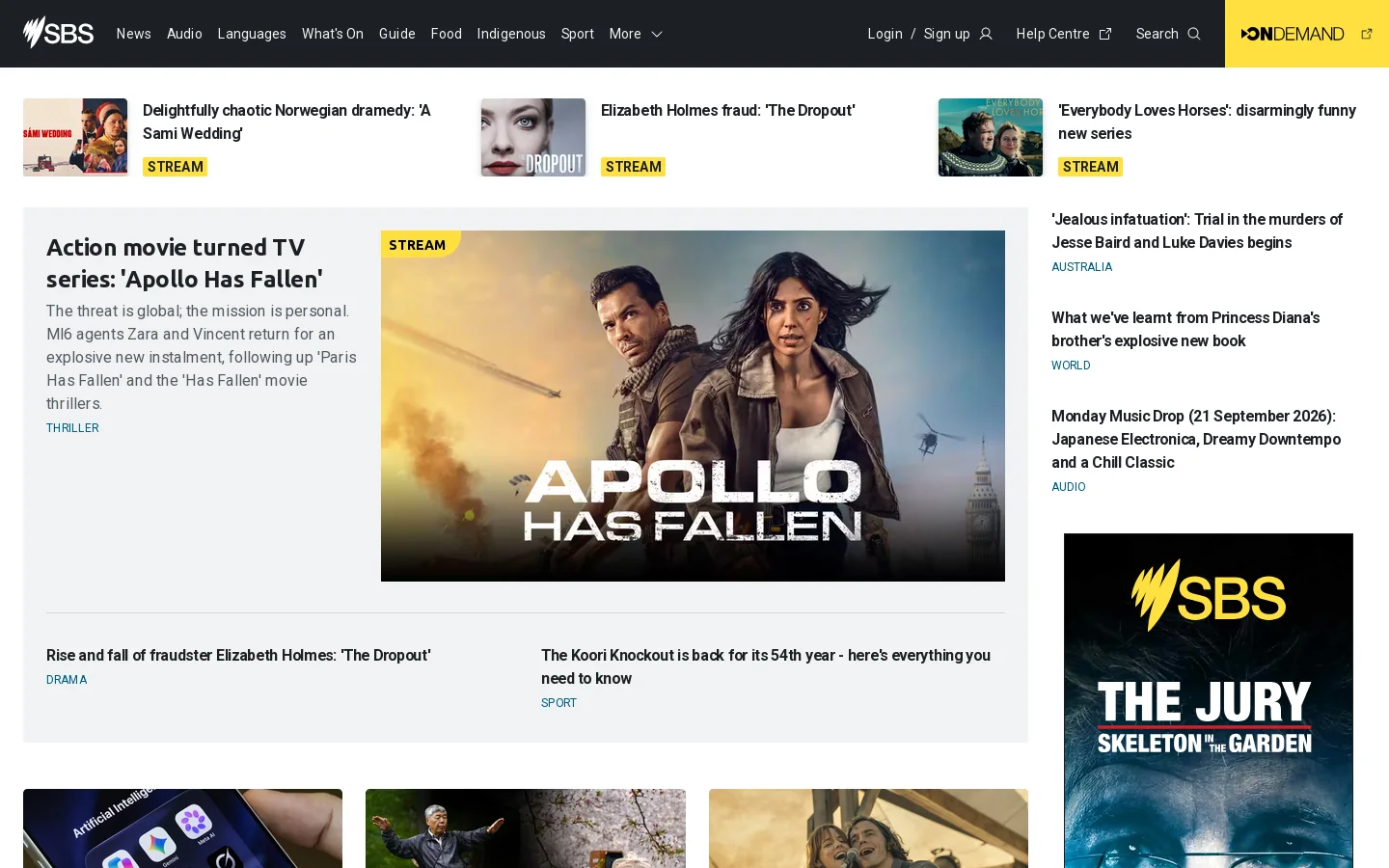1389x868 pixels.
Task: Open the Indigenous menu item
Action: (x=511, y=34)
